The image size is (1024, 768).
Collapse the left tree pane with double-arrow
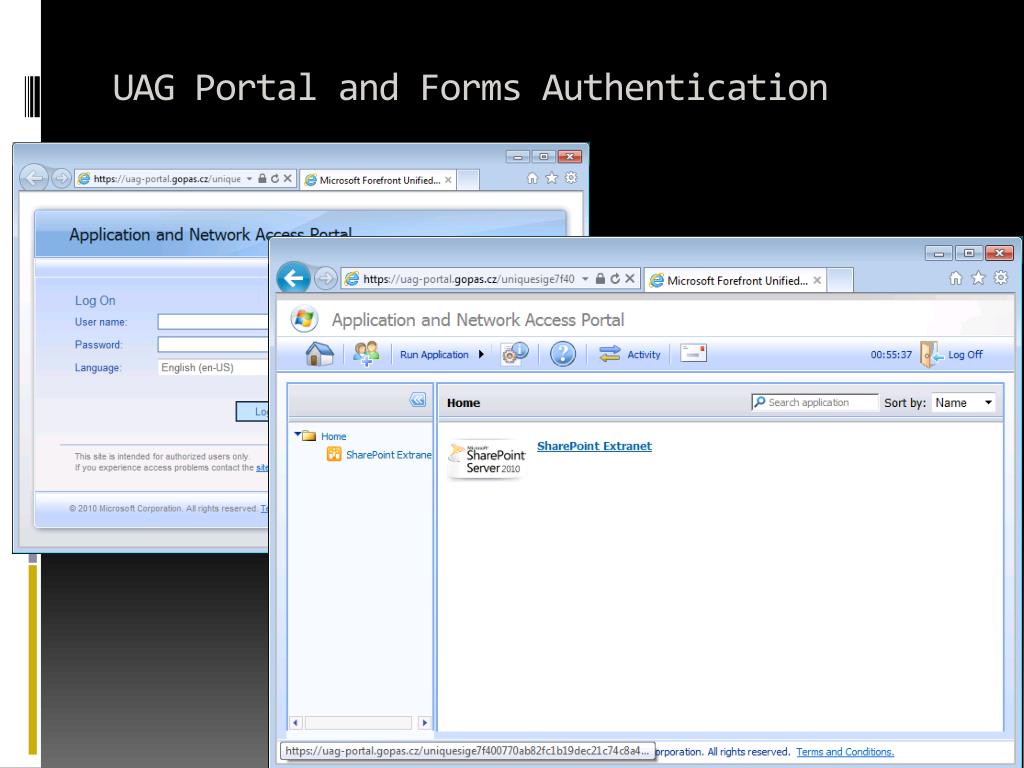point(418,400)
